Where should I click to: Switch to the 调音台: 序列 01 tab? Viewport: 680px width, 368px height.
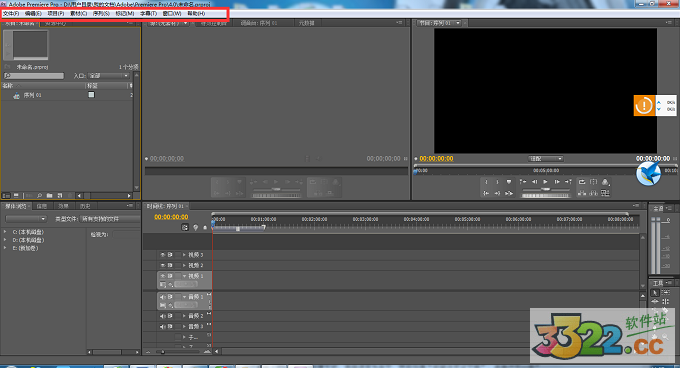259,23
